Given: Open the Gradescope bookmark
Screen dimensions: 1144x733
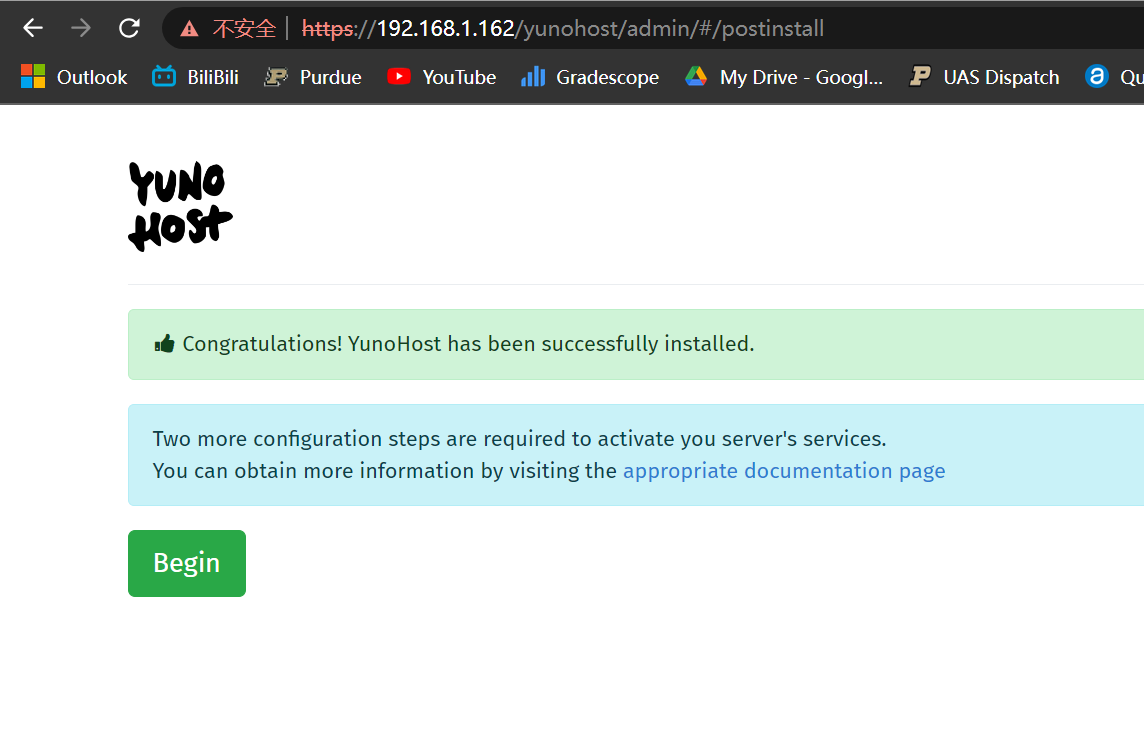Looking at the screenshot, I should [x=590, y=77].
